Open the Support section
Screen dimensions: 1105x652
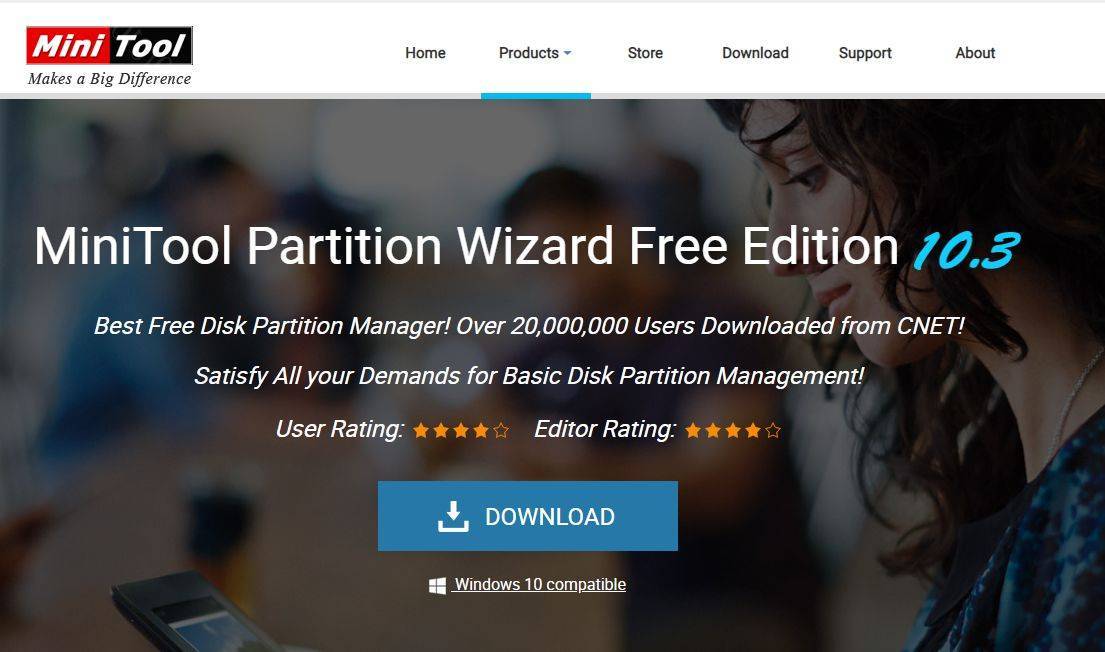tap(865, 53)
